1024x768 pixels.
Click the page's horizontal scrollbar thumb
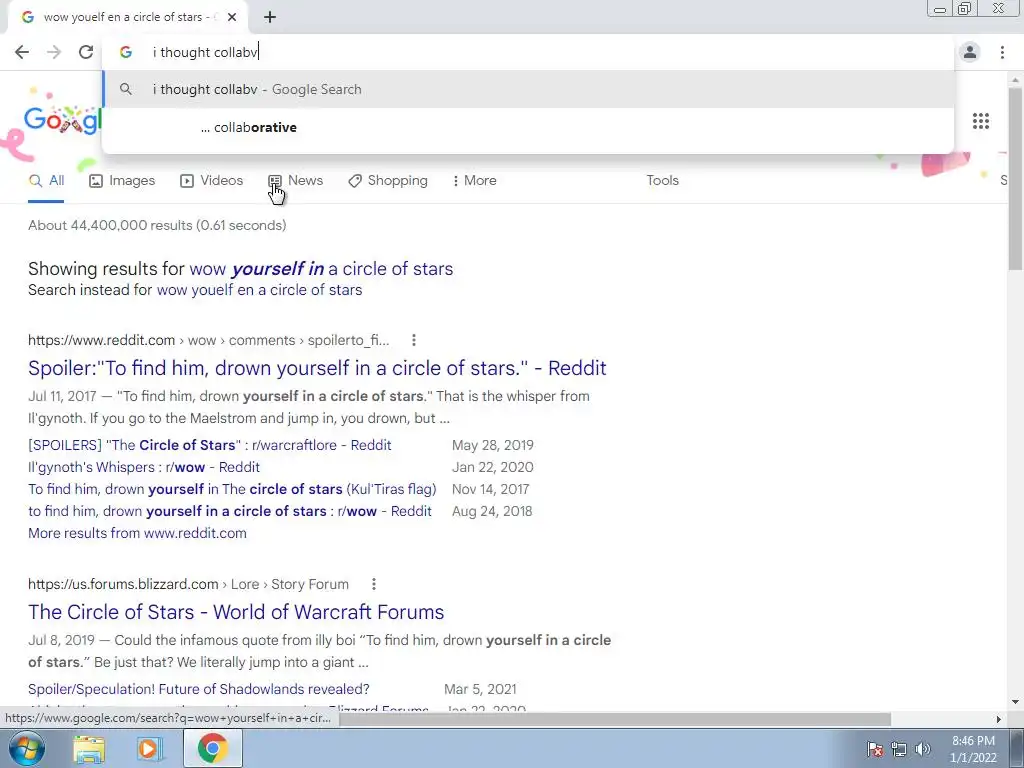[x=614, y=719]
